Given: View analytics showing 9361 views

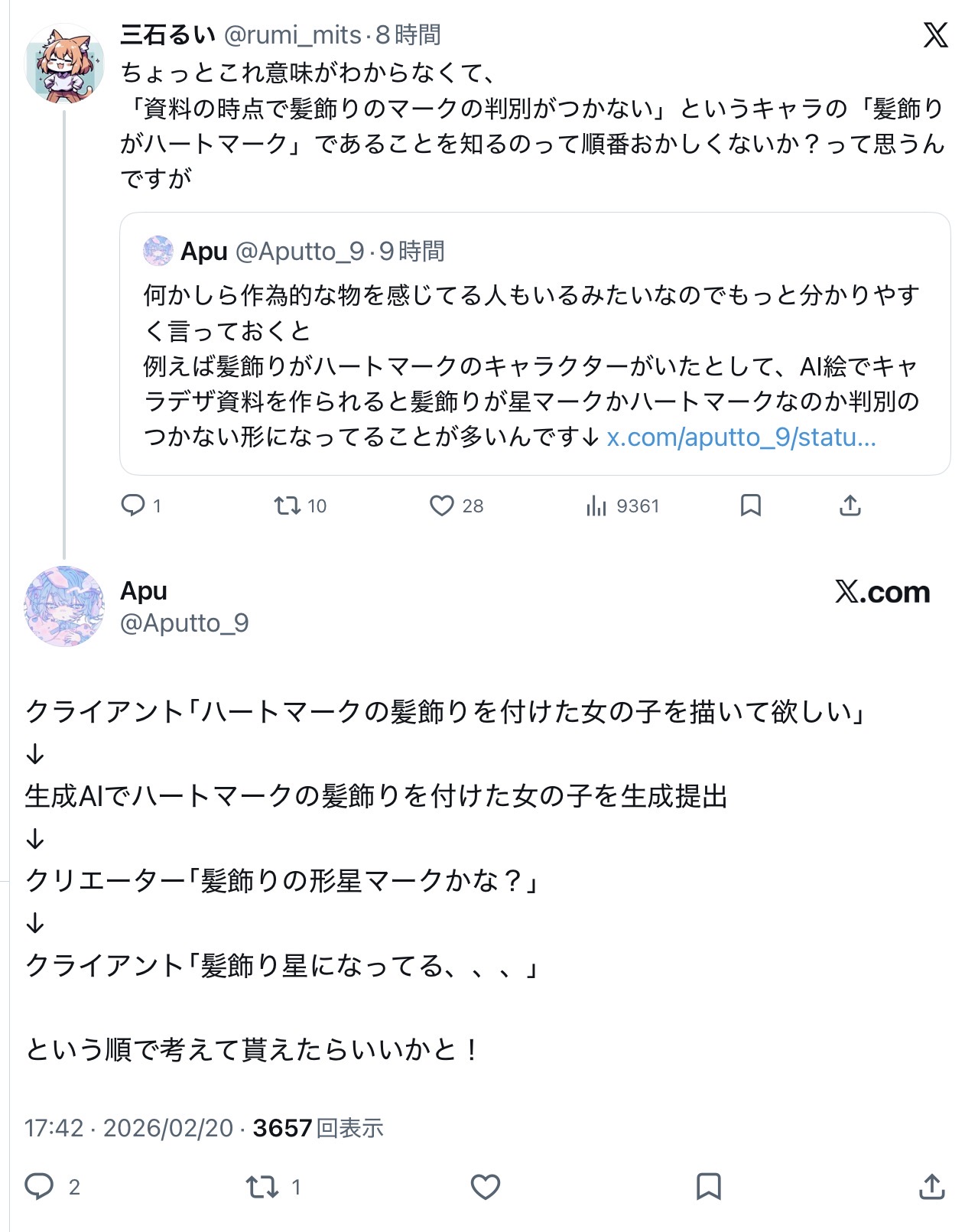Looking at the screenshot, I should point(596,505).
